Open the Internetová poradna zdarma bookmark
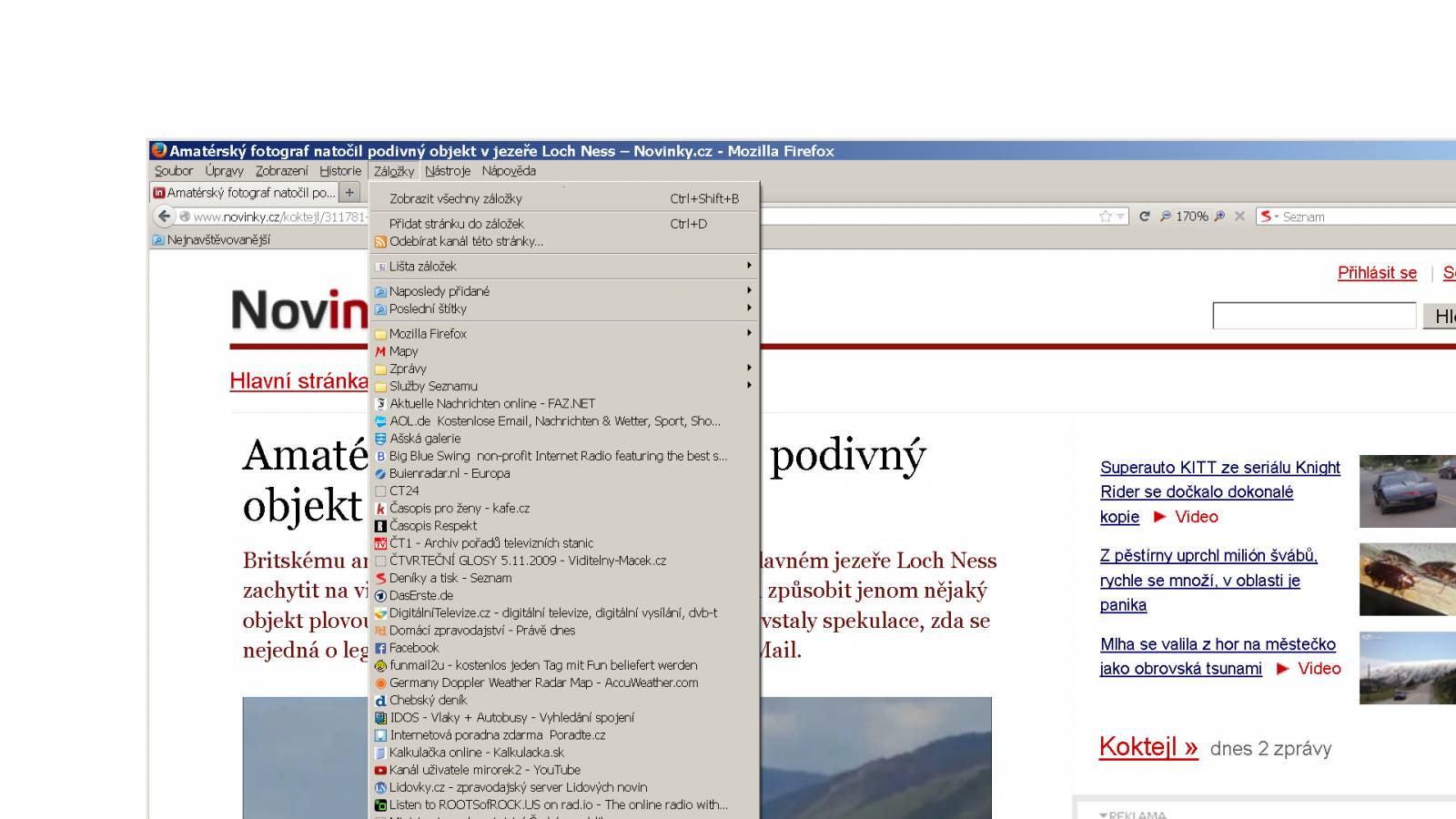Screen dimensions: 1456x819 [x=564, y=734]
